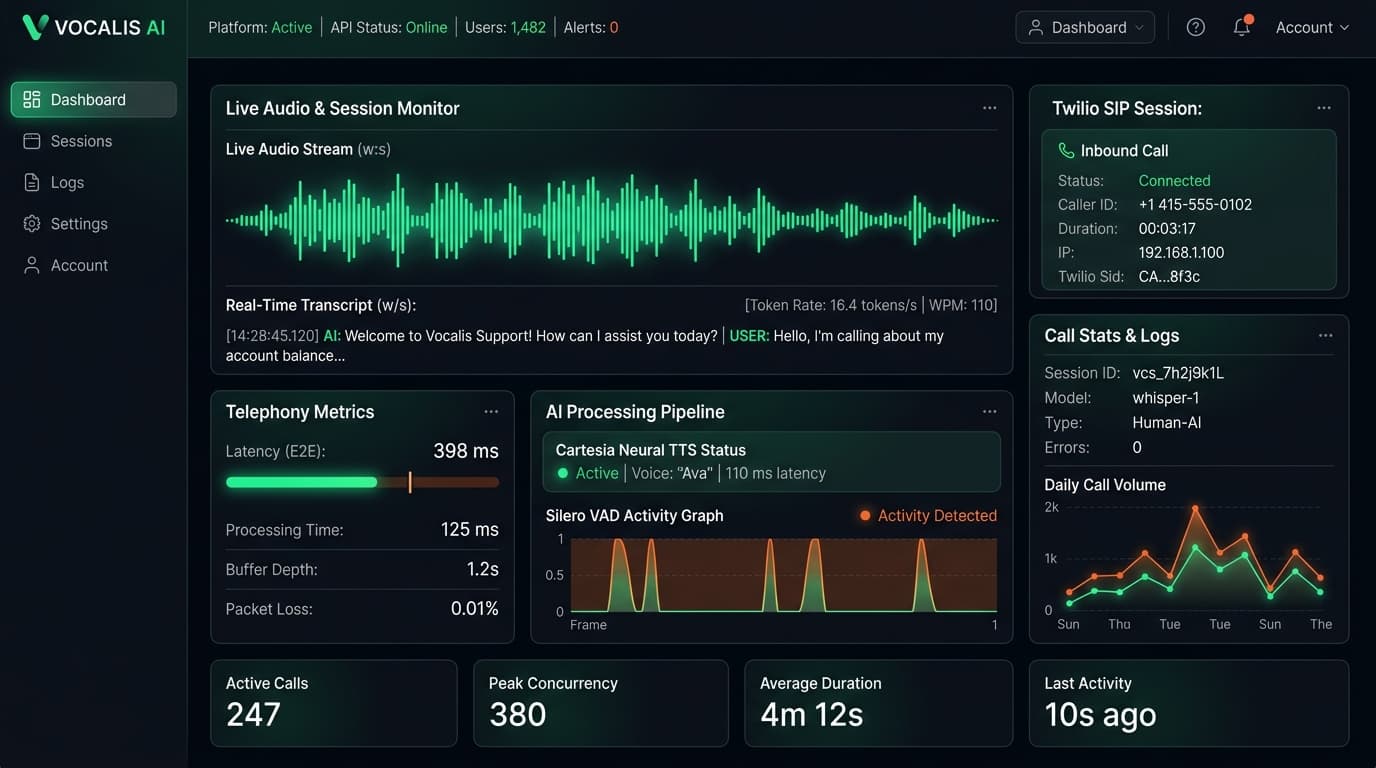The image size is (1376, 768).
Task: Open Account from the sidebar
Action: point(94,265)
